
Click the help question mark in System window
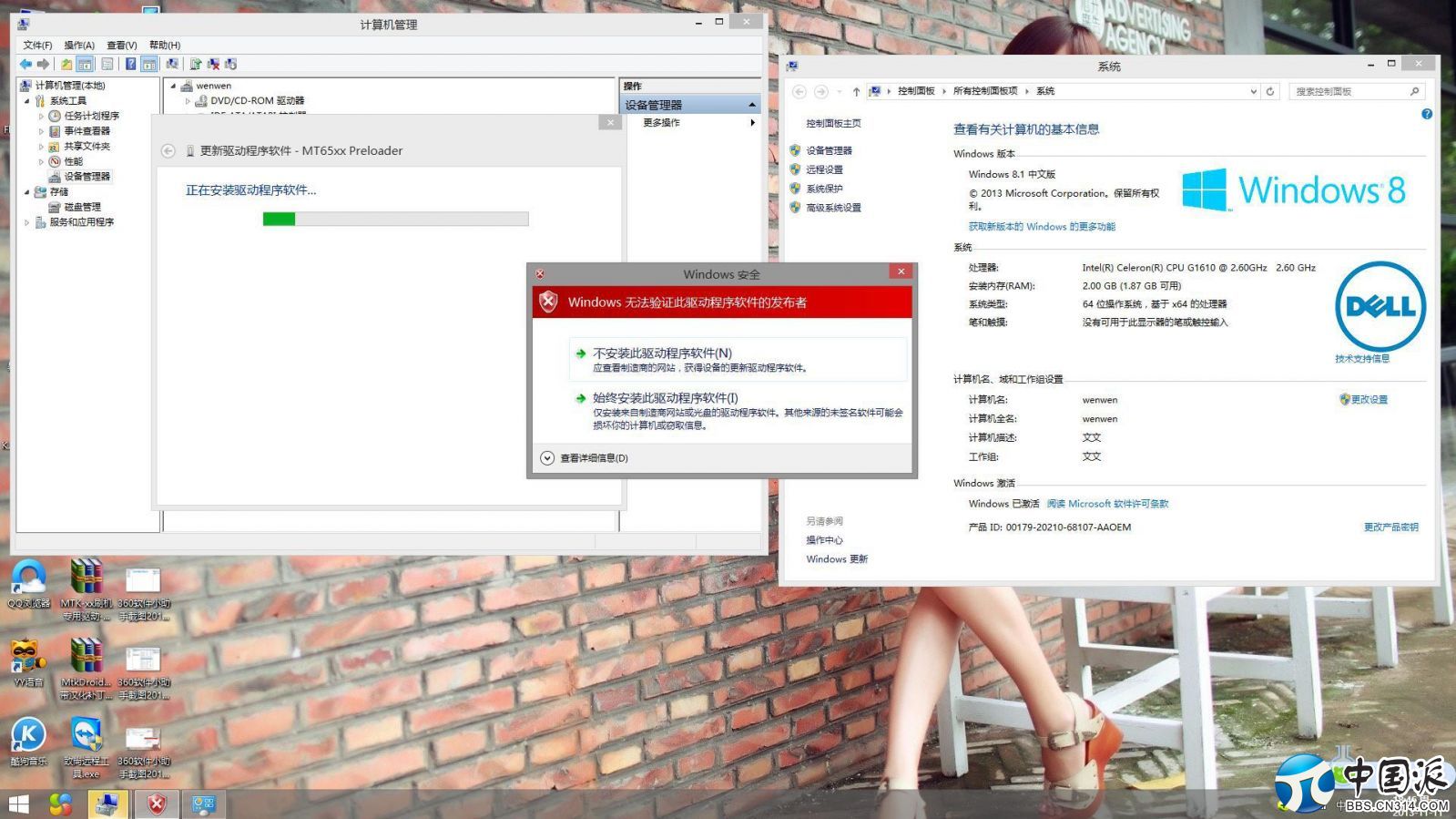1427,114
